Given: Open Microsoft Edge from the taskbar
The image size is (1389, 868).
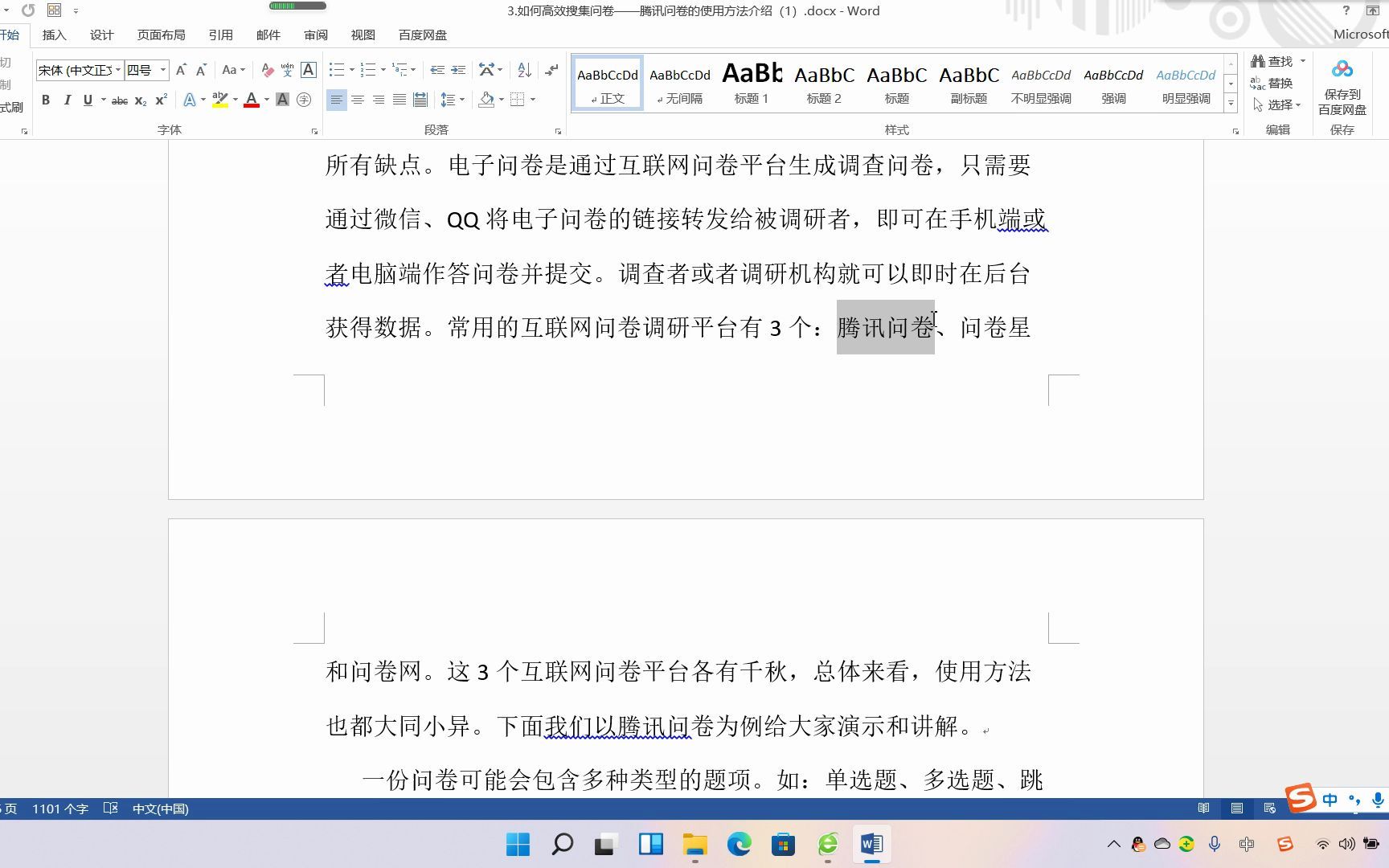Looking at the screenshot, I should (x=739, y=844).
